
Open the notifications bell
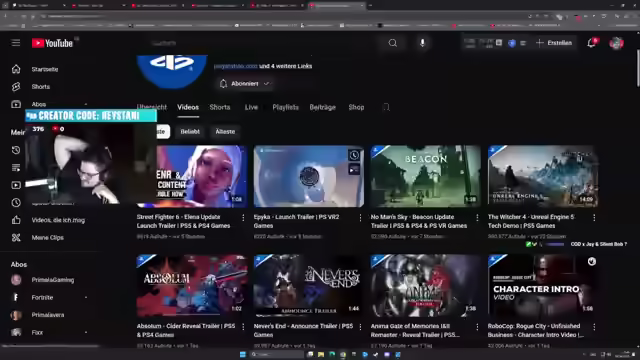[591, 43]
